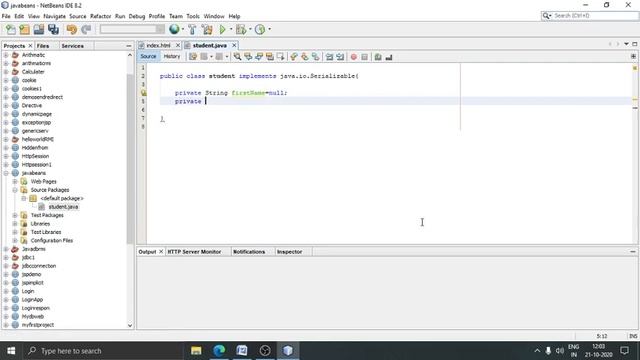Toggle Rectangular Selection in editor toolbar
The height and width of the screenshot is (360, 640).
[280, 57]
